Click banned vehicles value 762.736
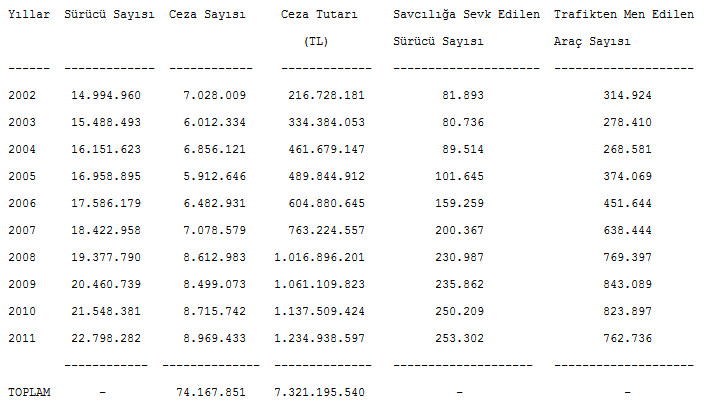709x407 pixels. click(x=627, y=338)
